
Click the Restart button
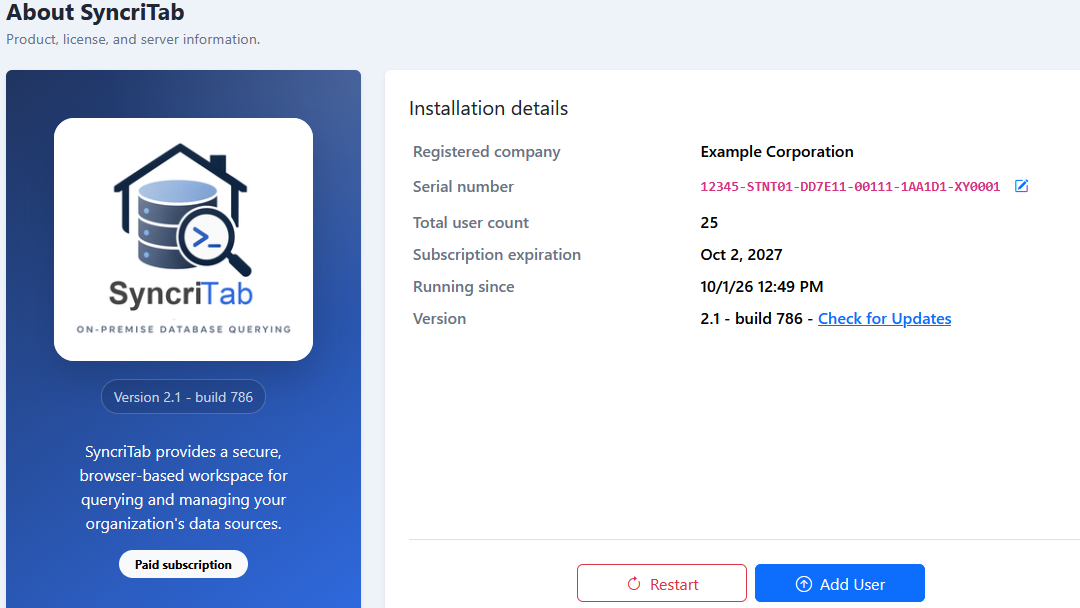point(662,583)
